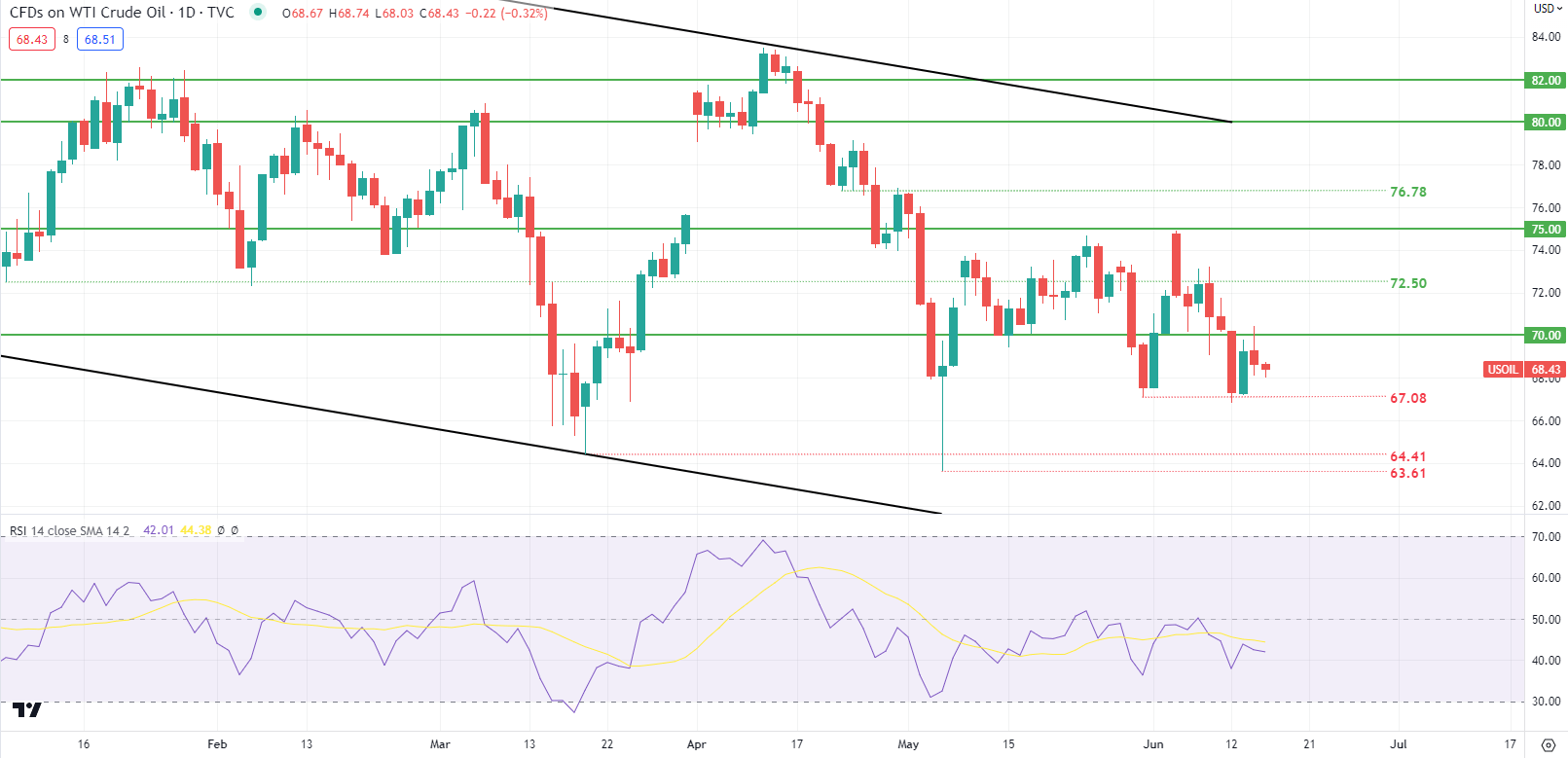Open the USD currency dropdown
Image resolution: width=1568 pixels, height=758 pixels.
click(x=1547, y=8)
